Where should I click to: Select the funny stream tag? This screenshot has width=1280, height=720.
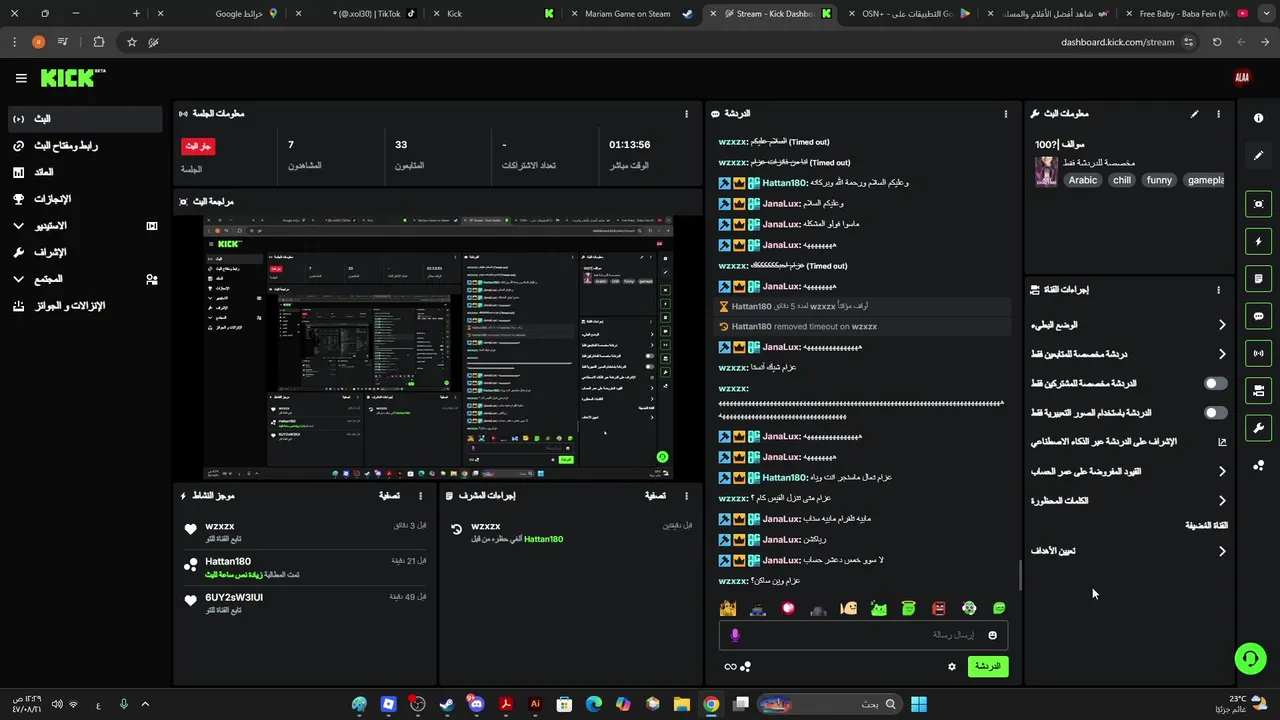point(1159,181)
